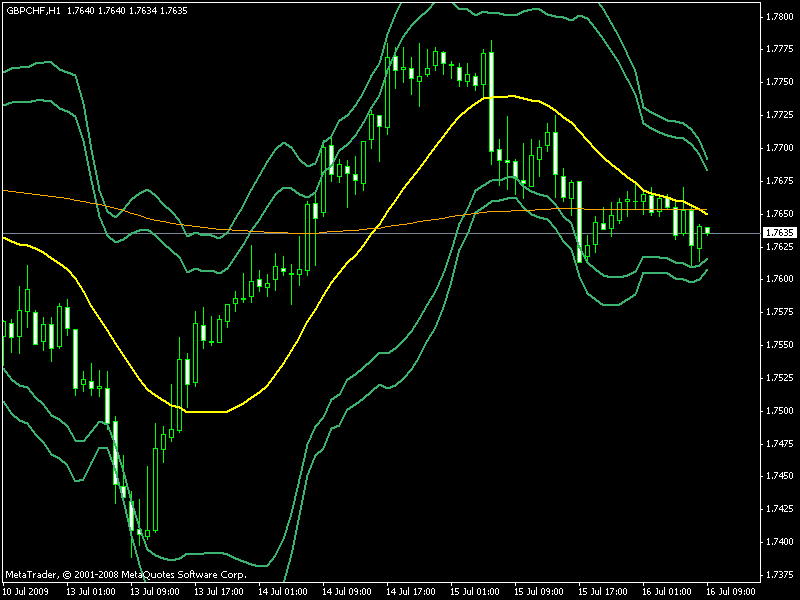Click the 1.7650 price axis label
Image resolution: width=800 pixels, height=600 pixels.
(x=780, y=213)
